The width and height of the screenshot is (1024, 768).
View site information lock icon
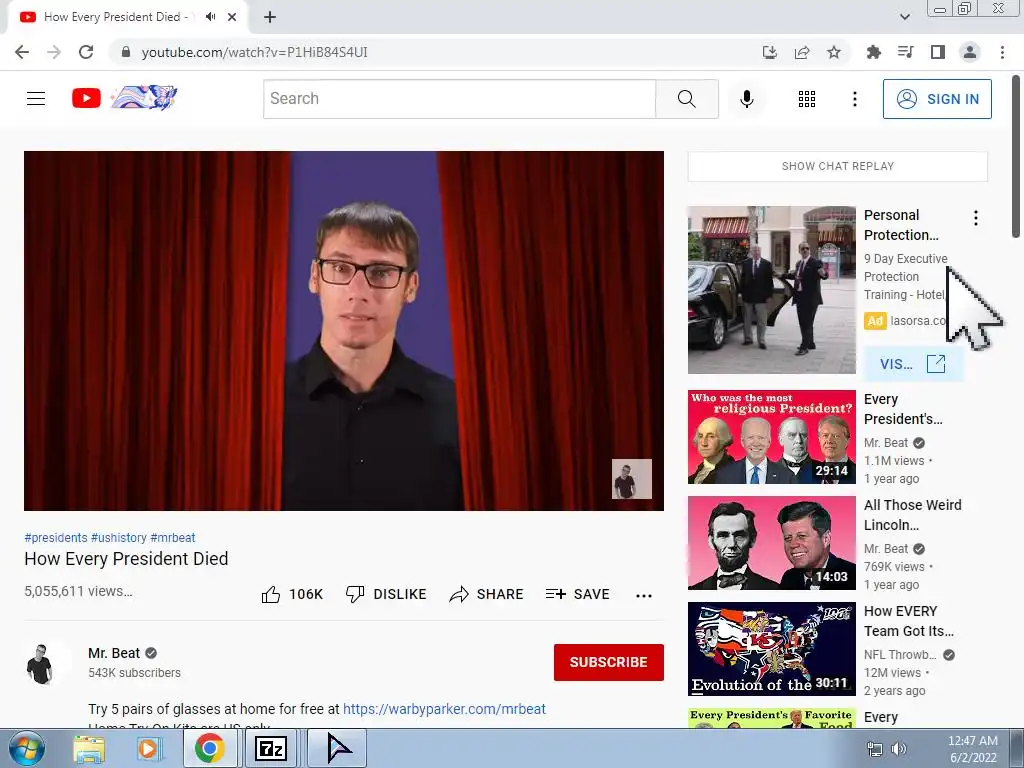[126, 52]
